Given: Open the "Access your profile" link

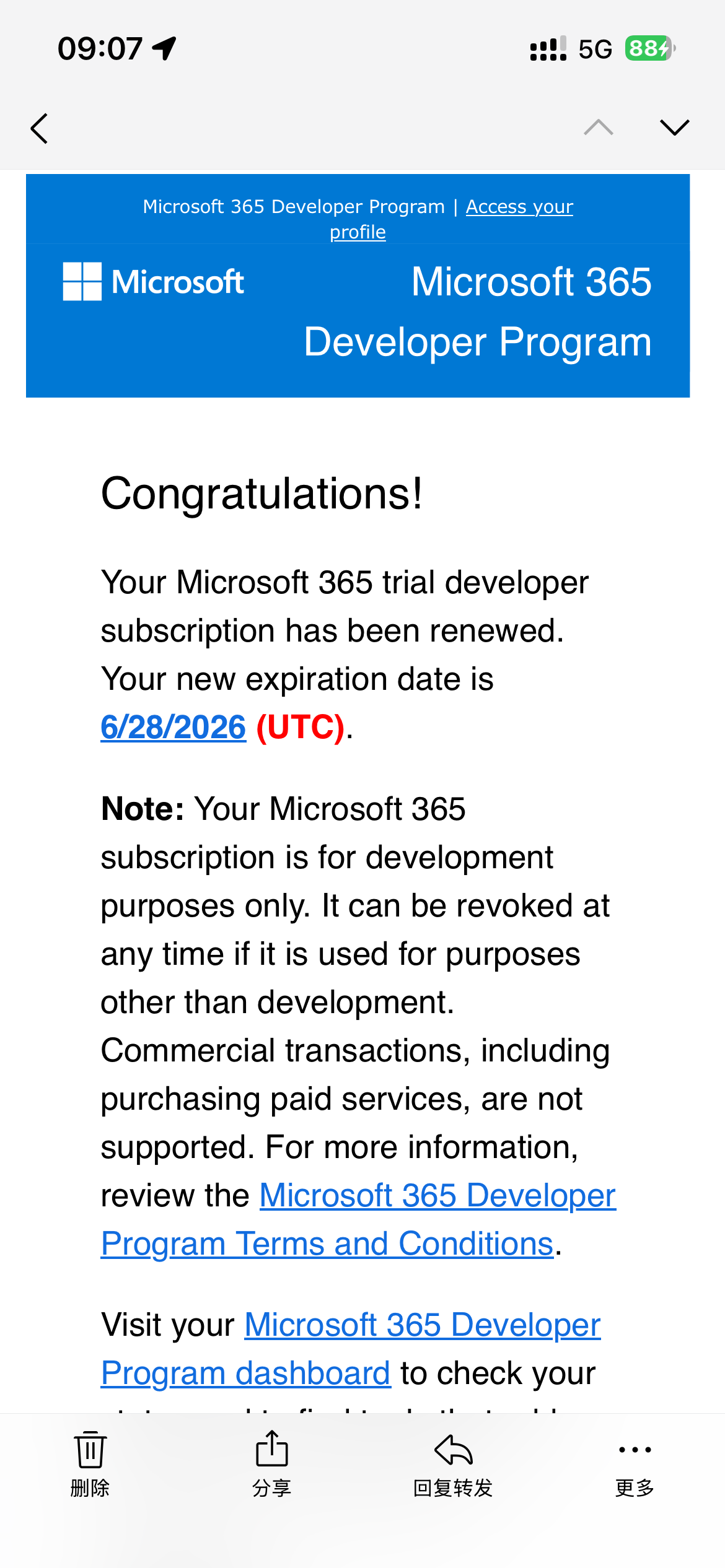Looking at the screenshot, I should 519,207.
